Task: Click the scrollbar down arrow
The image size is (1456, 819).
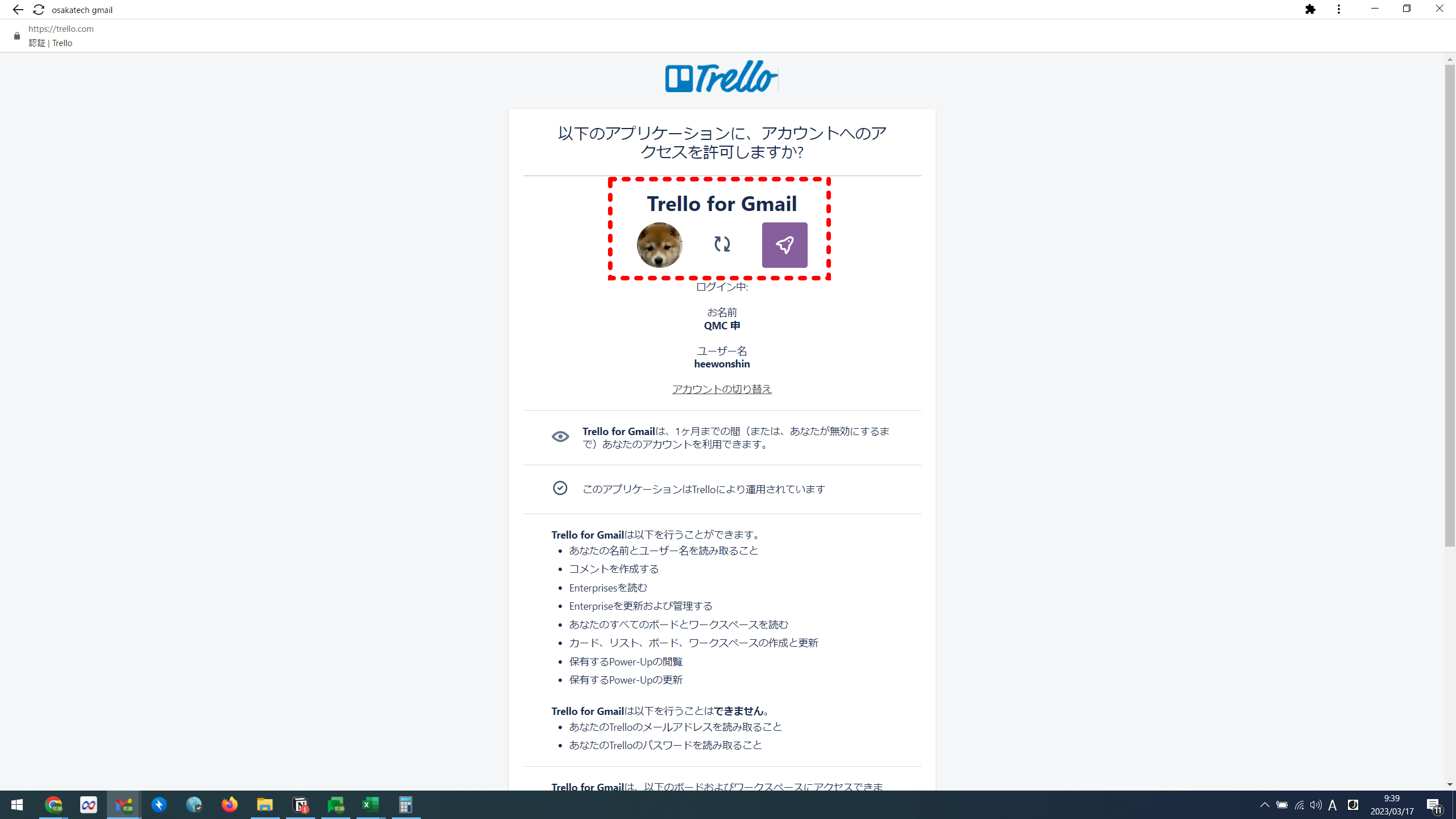Action: (x=1450, y=784)
